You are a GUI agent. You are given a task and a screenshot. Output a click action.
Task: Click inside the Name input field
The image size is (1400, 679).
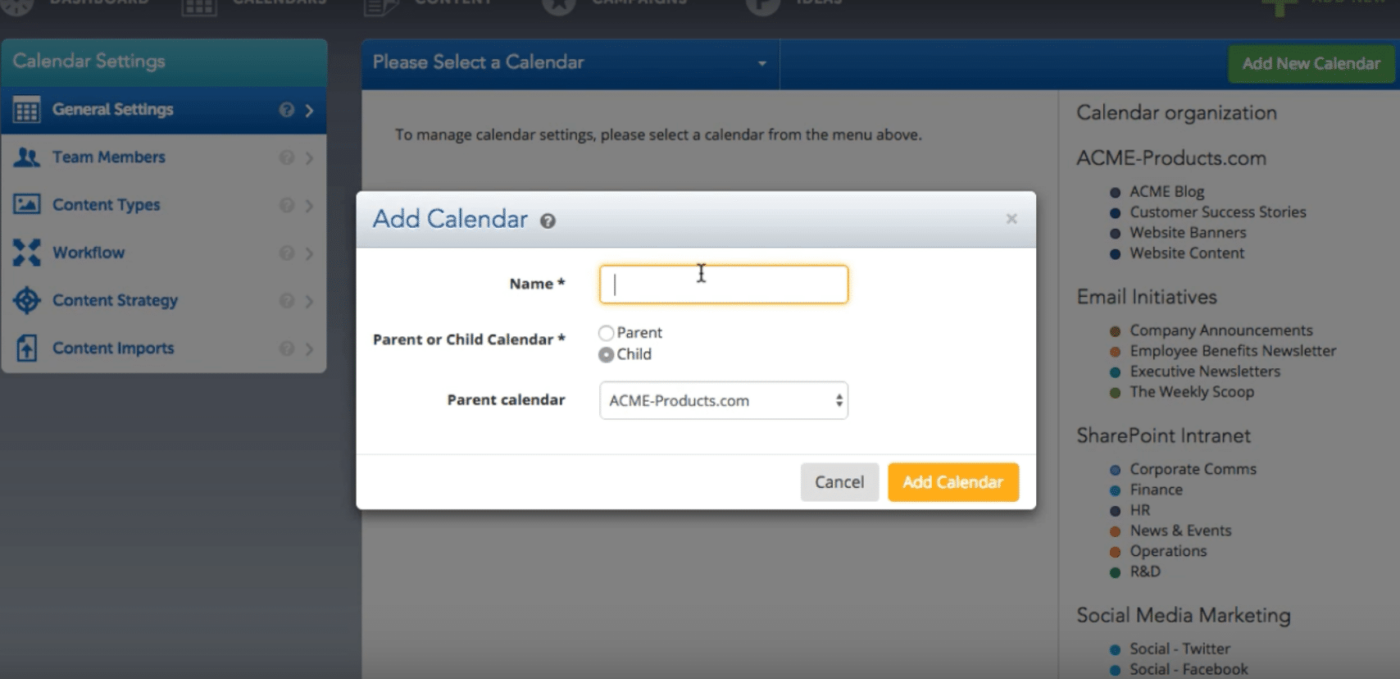click(x=722, y=283)
